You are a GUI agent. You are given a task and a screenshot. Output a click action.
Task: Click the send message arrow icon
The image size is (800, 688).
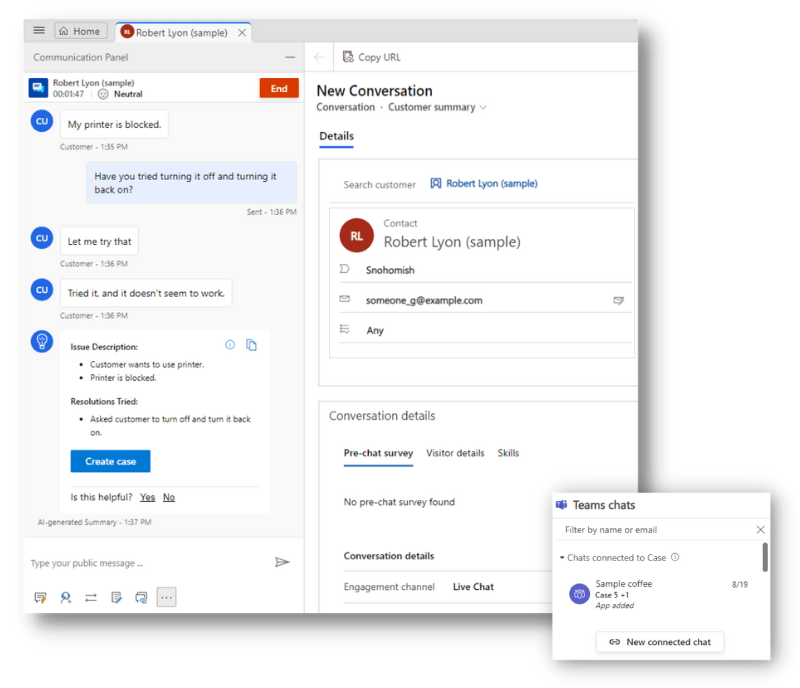[282, 563]
